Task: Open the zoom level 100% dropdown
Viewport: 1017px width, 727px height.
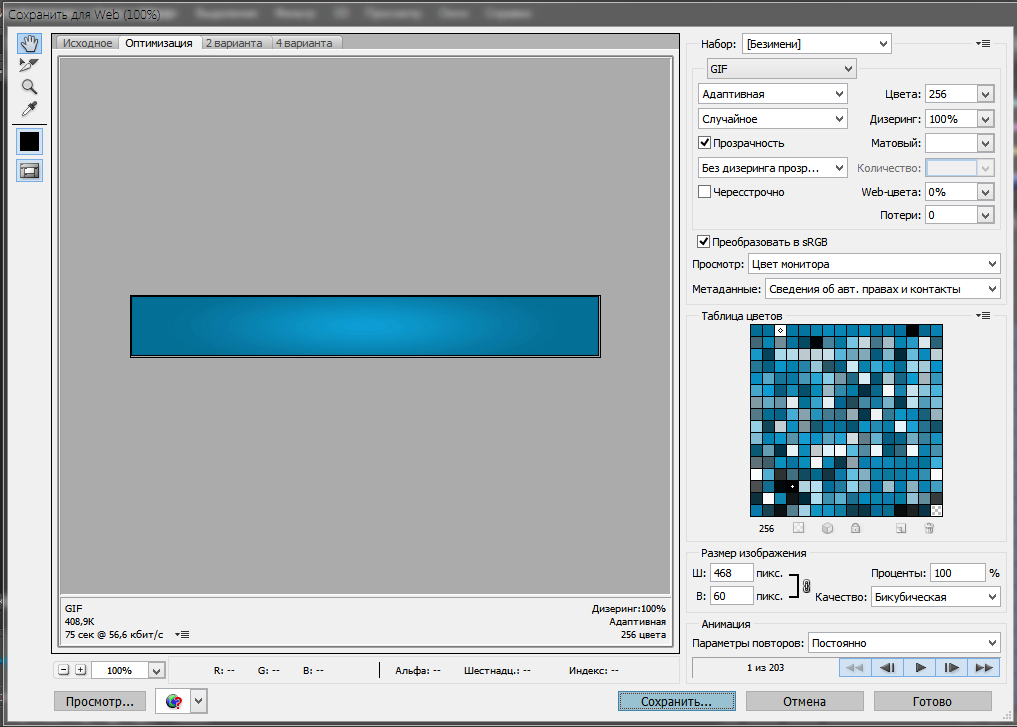Action: point(156,671)
